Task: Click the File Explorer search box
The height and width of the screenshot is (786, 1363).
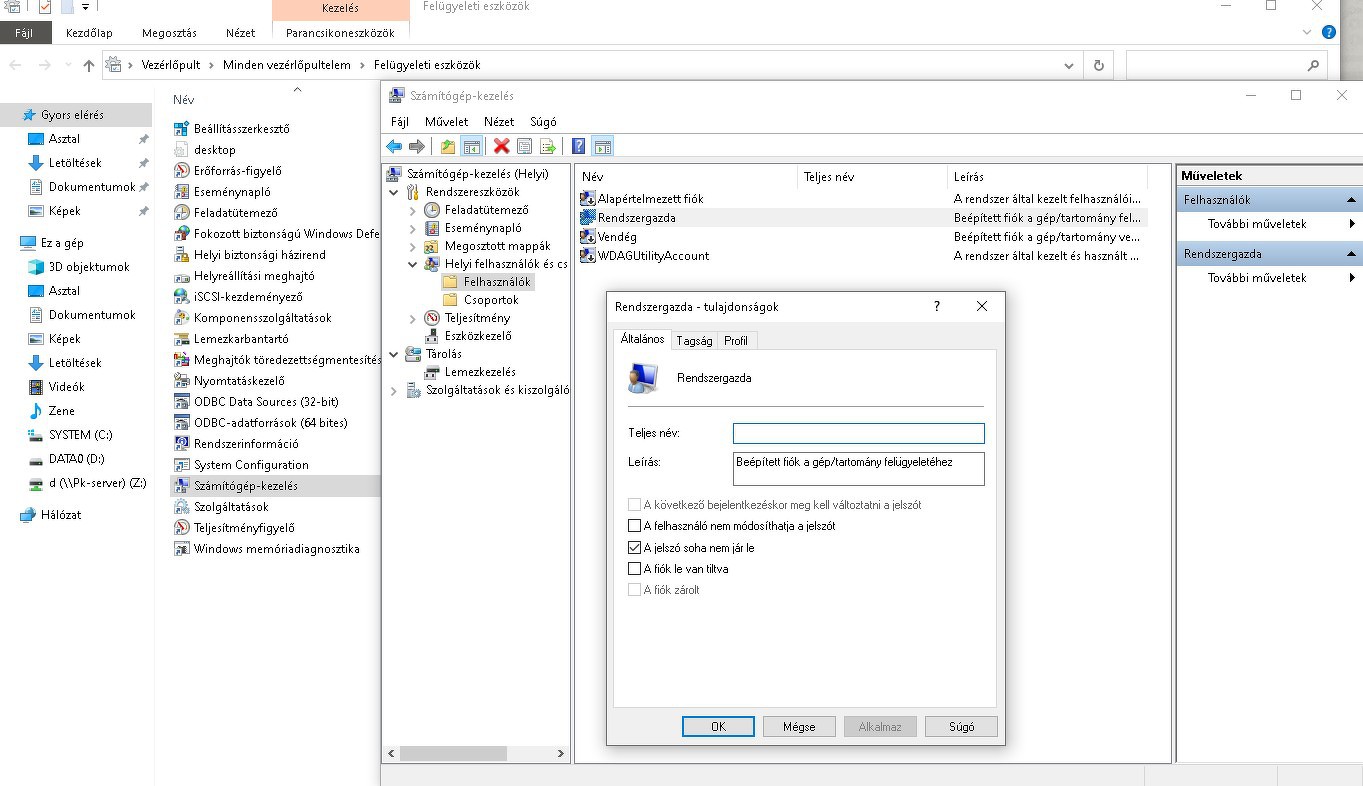Action: pyautogui.click(x=1226, y=65)
